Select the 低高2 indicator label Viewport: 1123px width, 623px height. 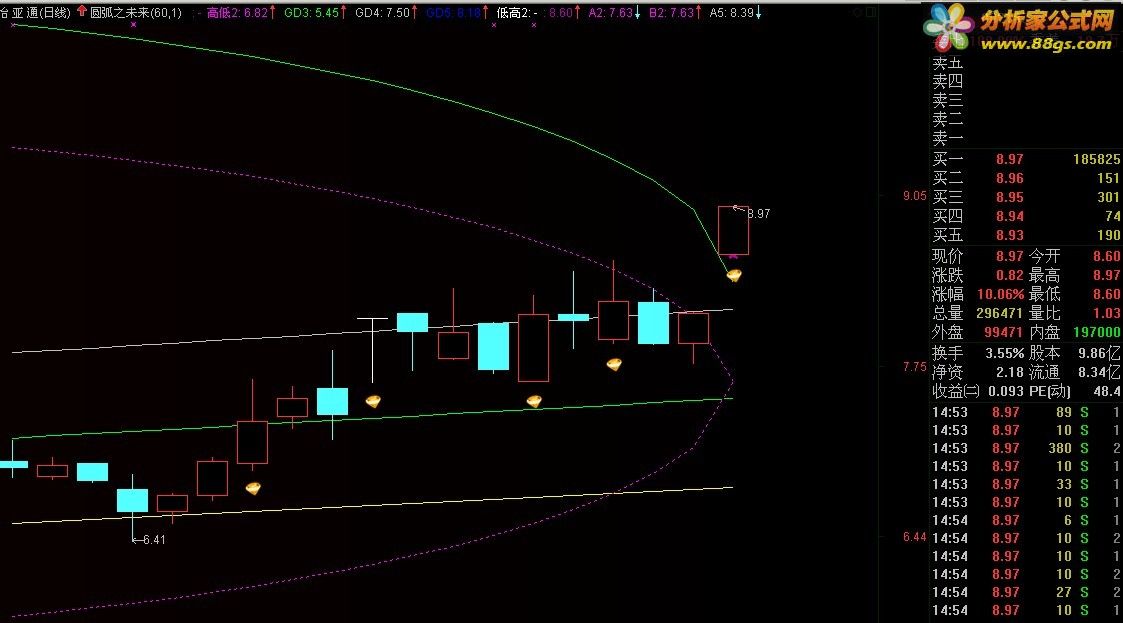(x=514, y=12)
